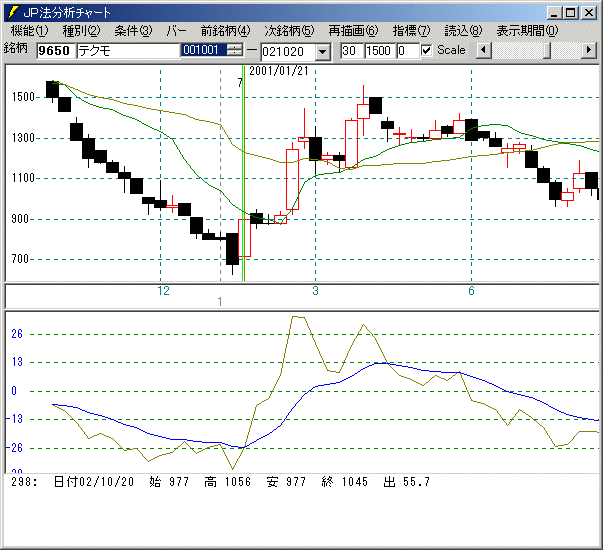
Task: Expand the end date dropdown arrow
Action: (x=323, y=52)
